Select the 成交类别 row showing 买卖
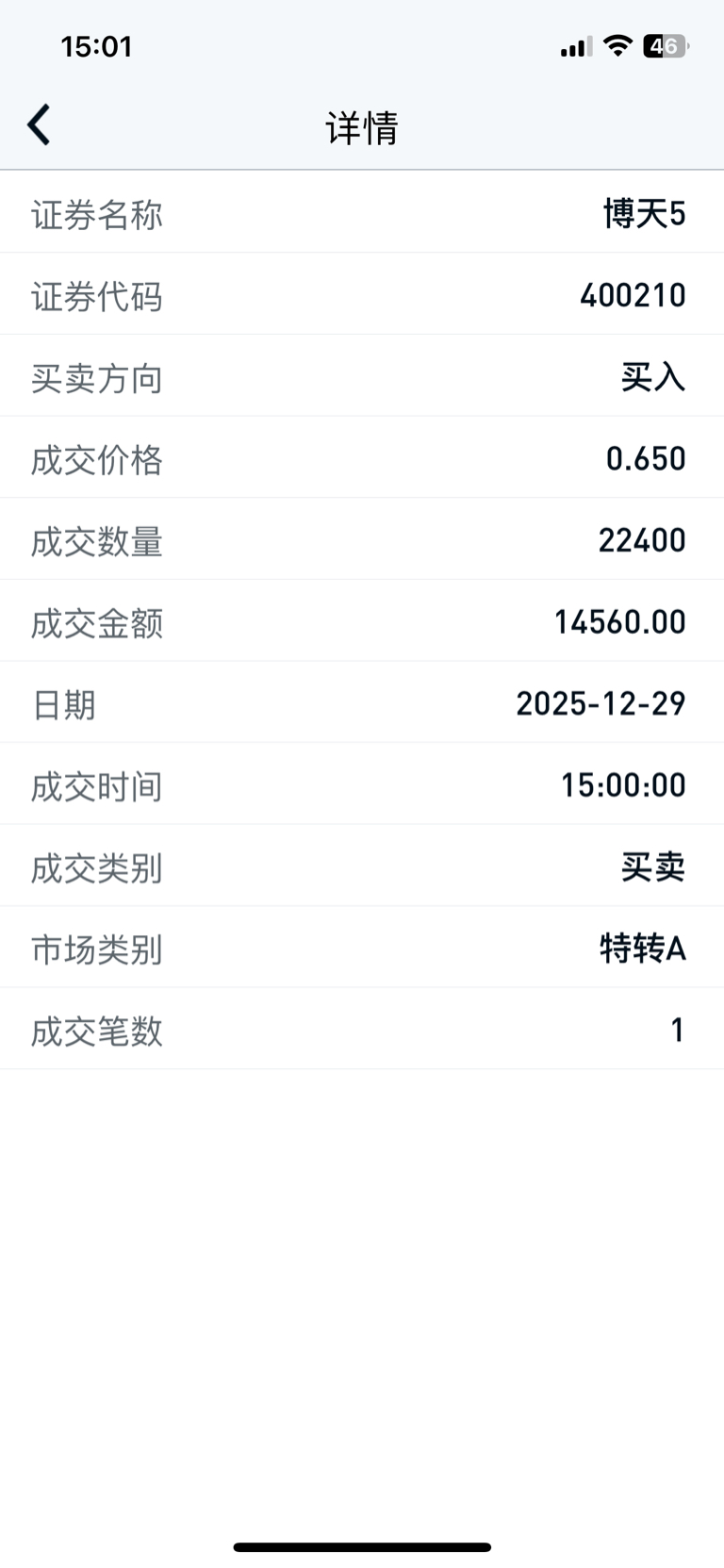This screenshot has height=1568, width=724. [x=362, y=866]
